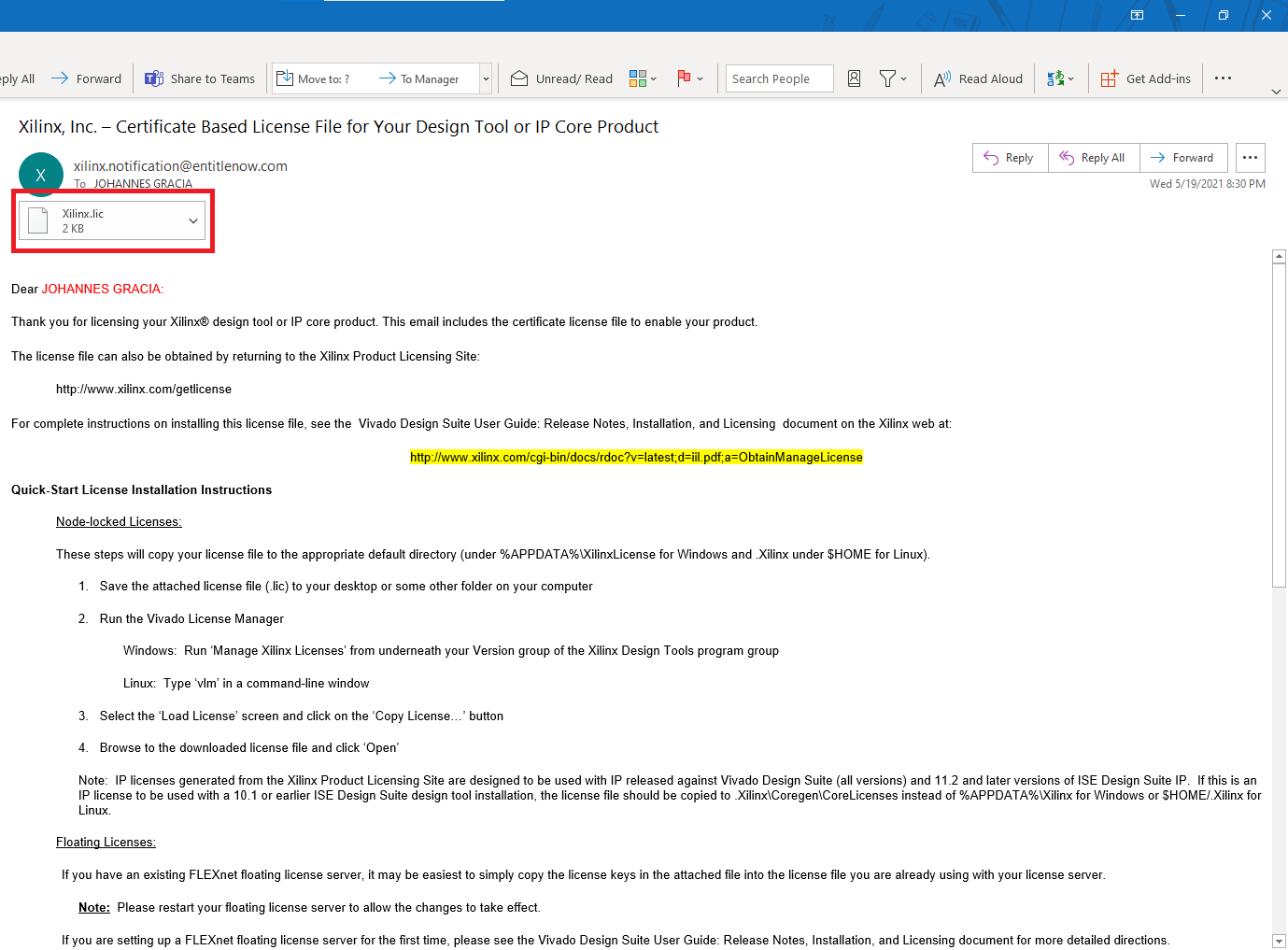
Task: Open the http://www.xilinx.com/getlicense link
Action: click(144, 390)
